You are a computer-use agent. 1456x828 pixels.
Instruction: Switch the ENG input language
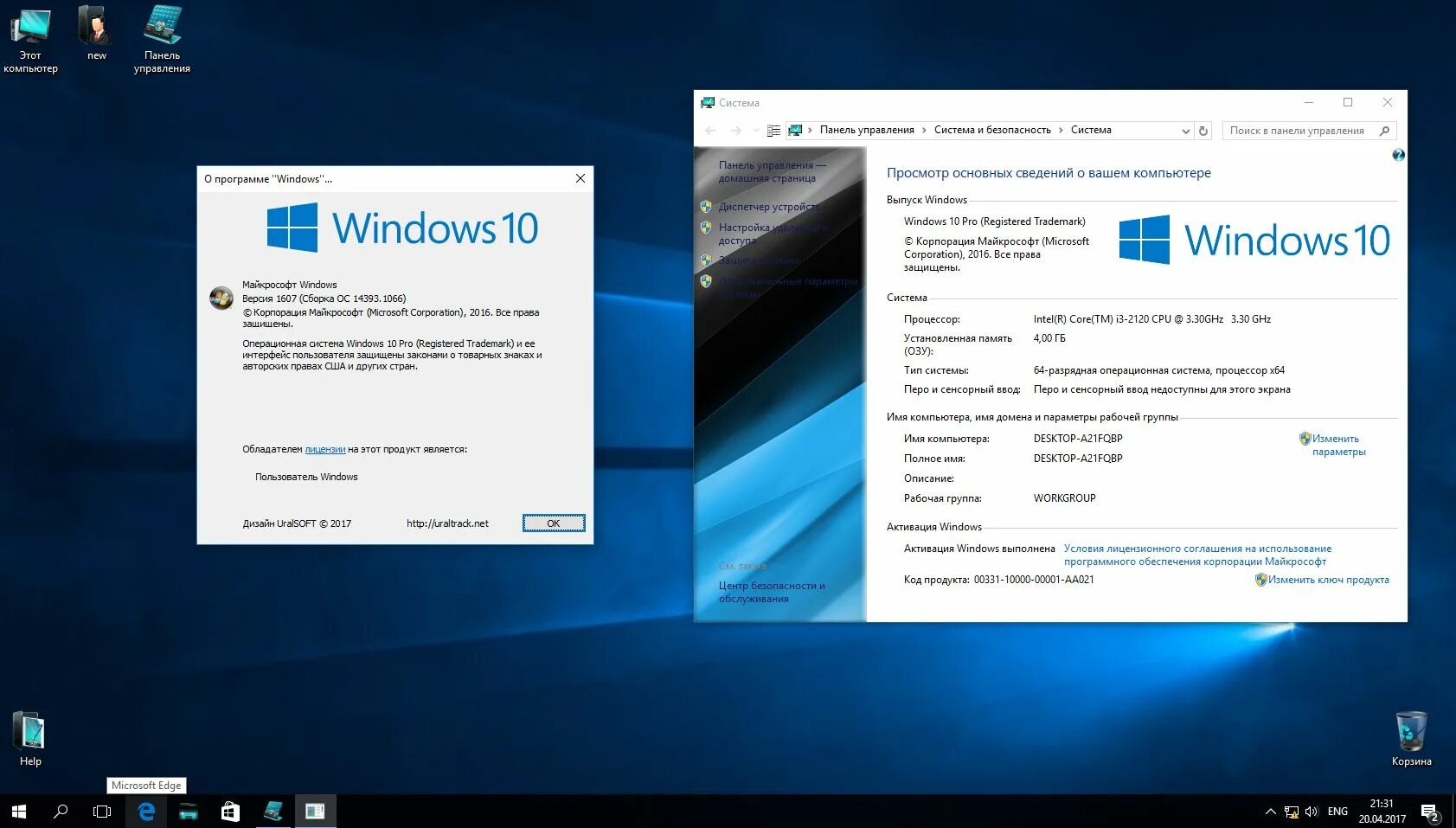(x=1337, y=812)
